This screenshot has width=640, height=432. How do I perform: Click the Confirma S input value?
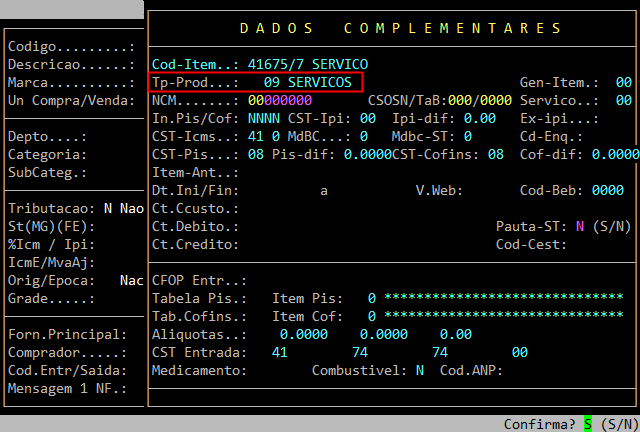point(588,424)
